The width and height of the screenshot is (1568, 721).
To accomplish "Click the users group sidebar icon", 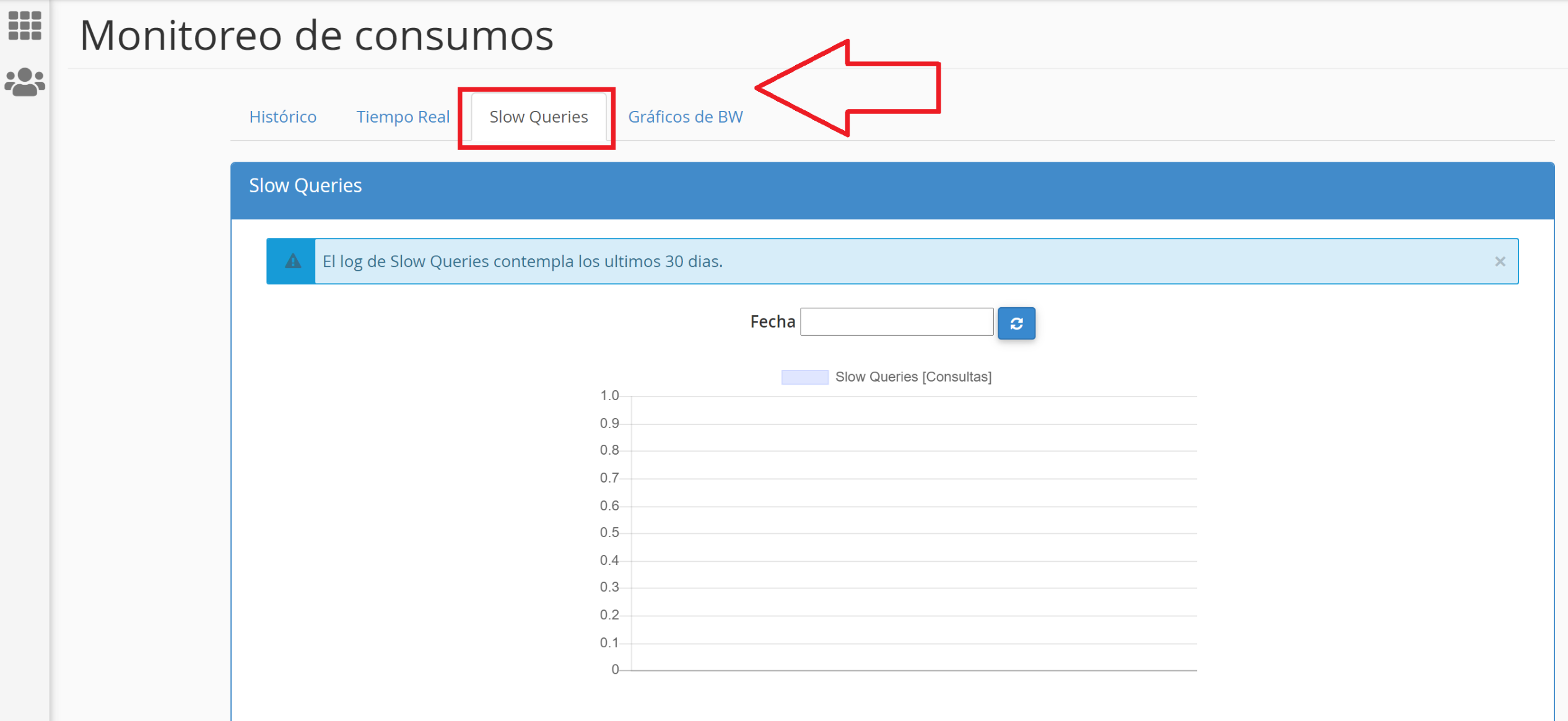I will [x=25, y=82].
